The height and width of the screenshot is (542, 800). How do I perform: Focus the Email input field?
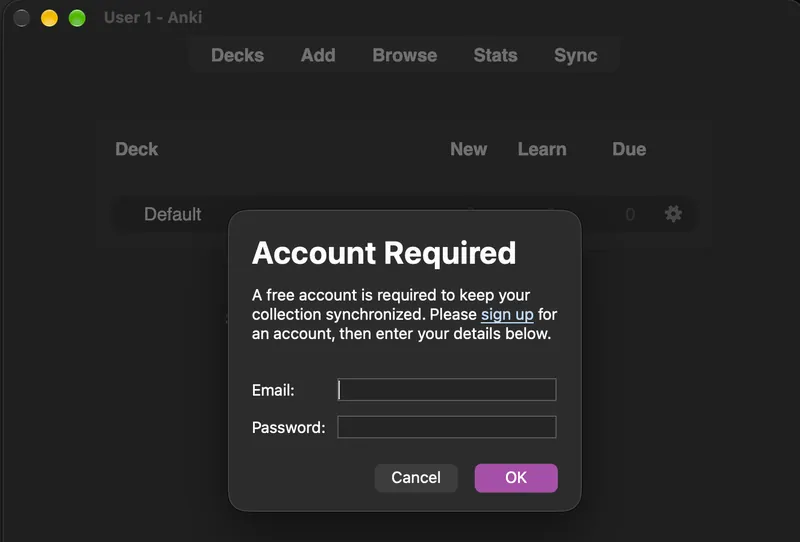[447, 390]
